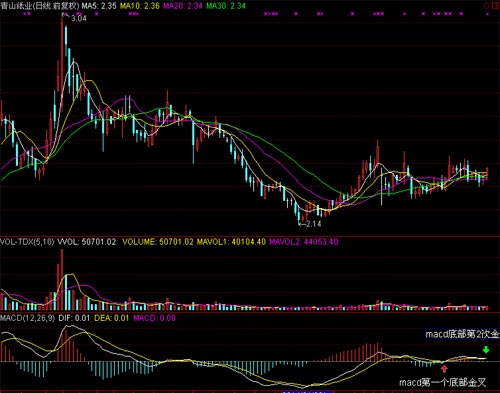The image size is (500, 393).
Task: Click the green down arrow MACD marker
Action: [x=486, y=350]
